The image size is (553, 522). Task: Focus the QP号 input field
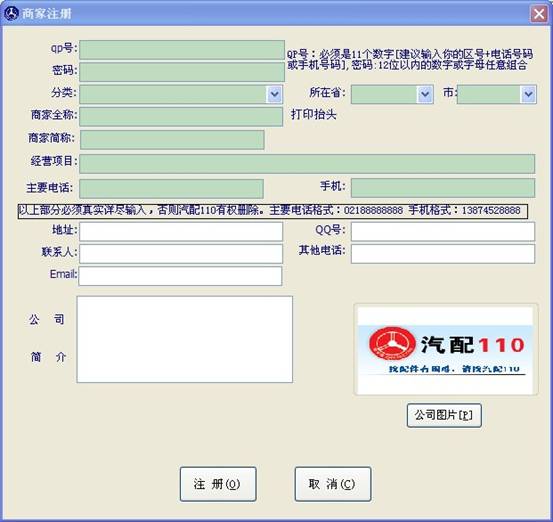point(182,50)
